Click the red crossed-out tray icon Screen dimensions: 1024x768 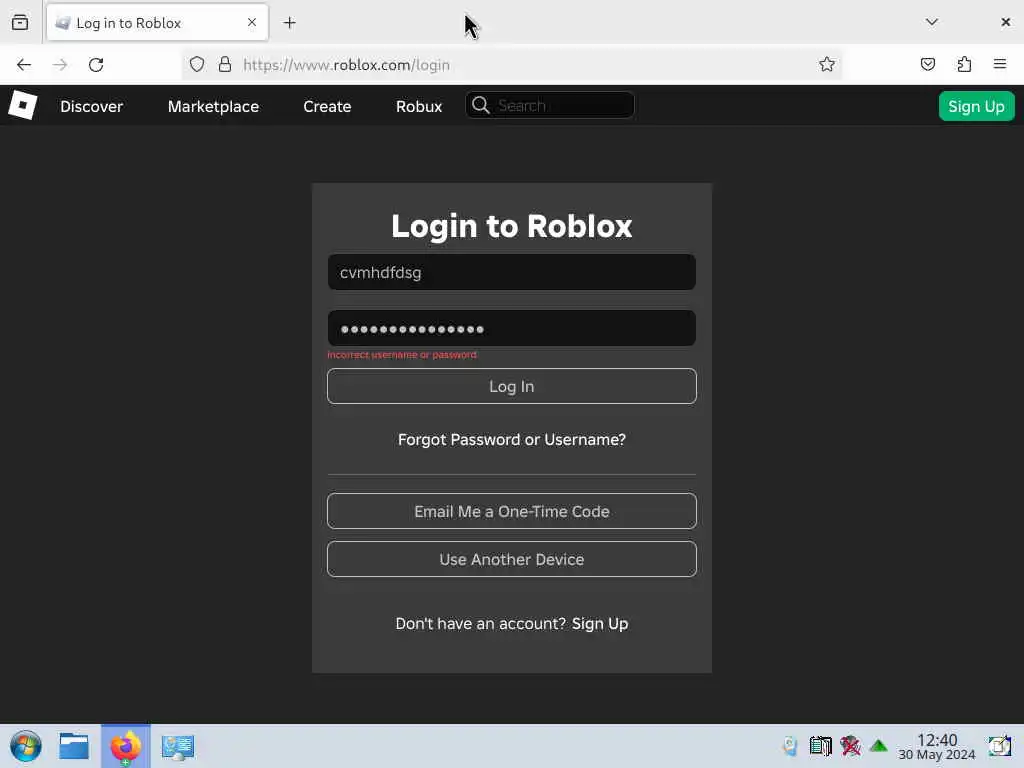pyautogui.click(x=850, y=745)
